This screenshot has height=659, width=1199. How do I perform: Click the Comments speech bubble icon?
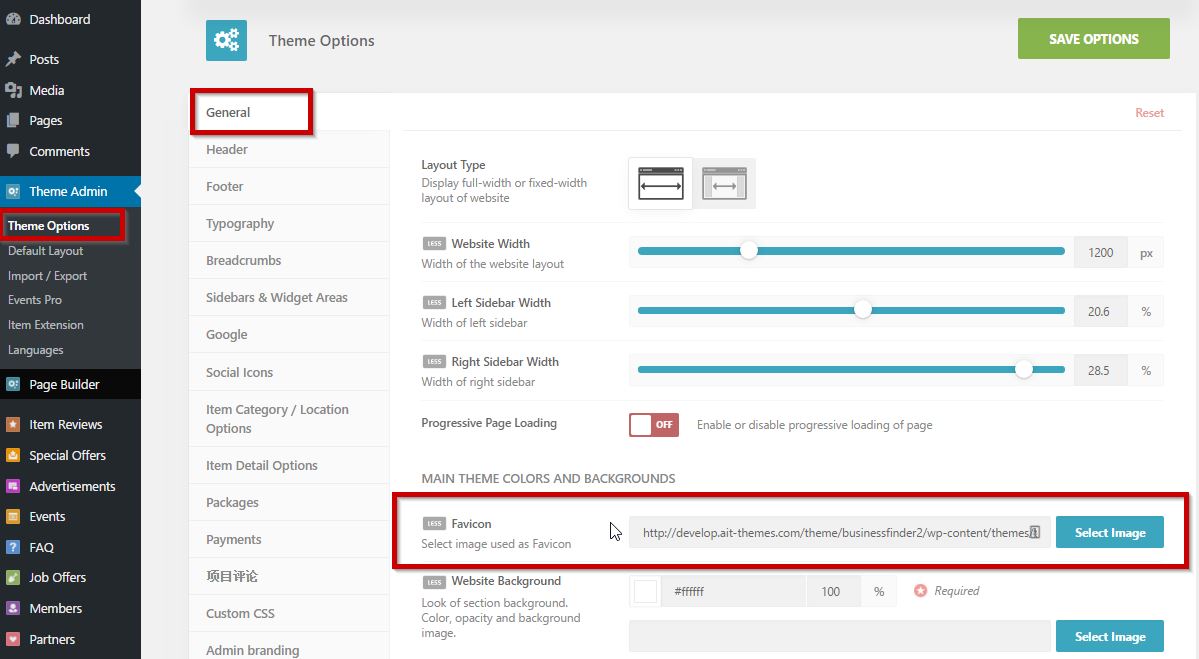13,151
